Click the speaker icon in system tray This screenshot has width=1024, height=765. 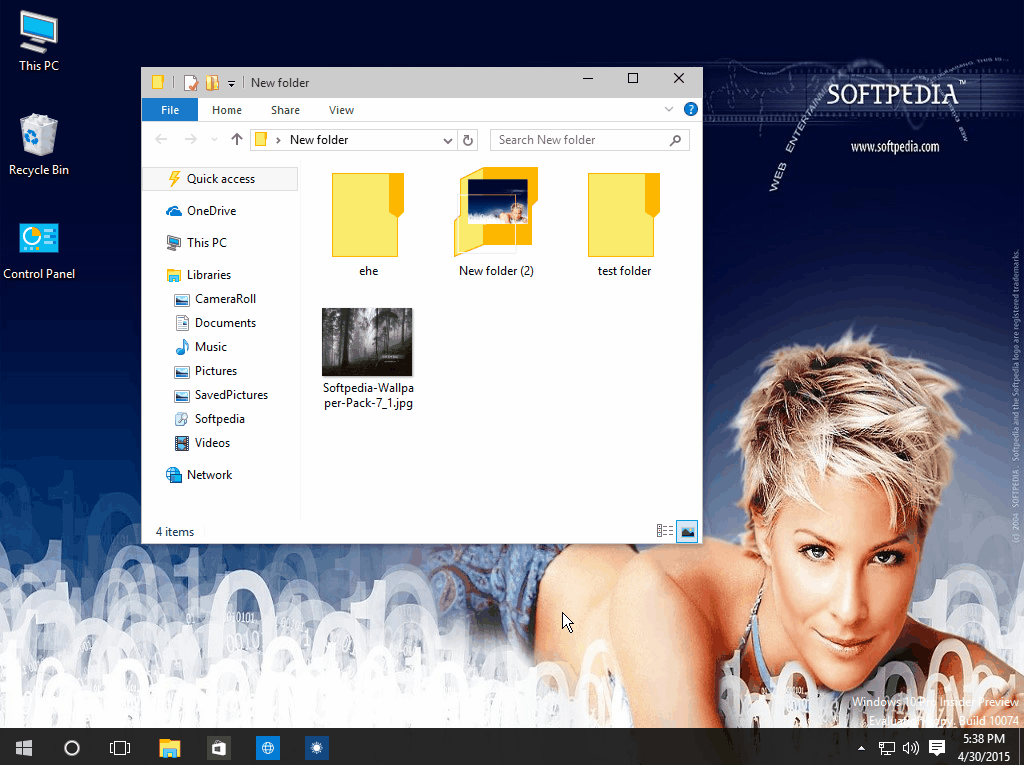(x=909, y=747)
